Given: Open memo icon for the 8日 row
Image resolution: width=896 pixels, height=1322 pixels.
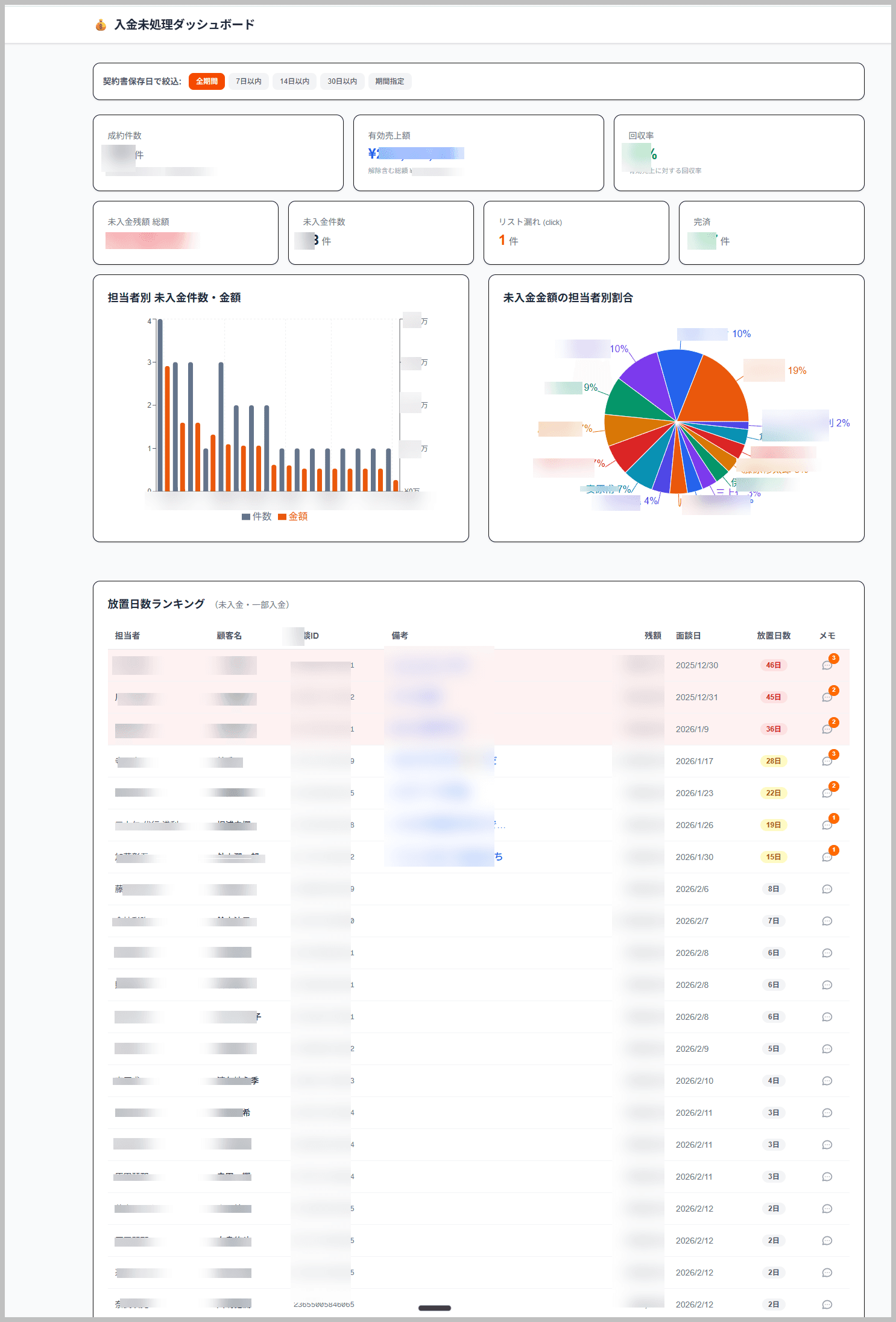Looking at the screenshot, I should coord(827,889).
